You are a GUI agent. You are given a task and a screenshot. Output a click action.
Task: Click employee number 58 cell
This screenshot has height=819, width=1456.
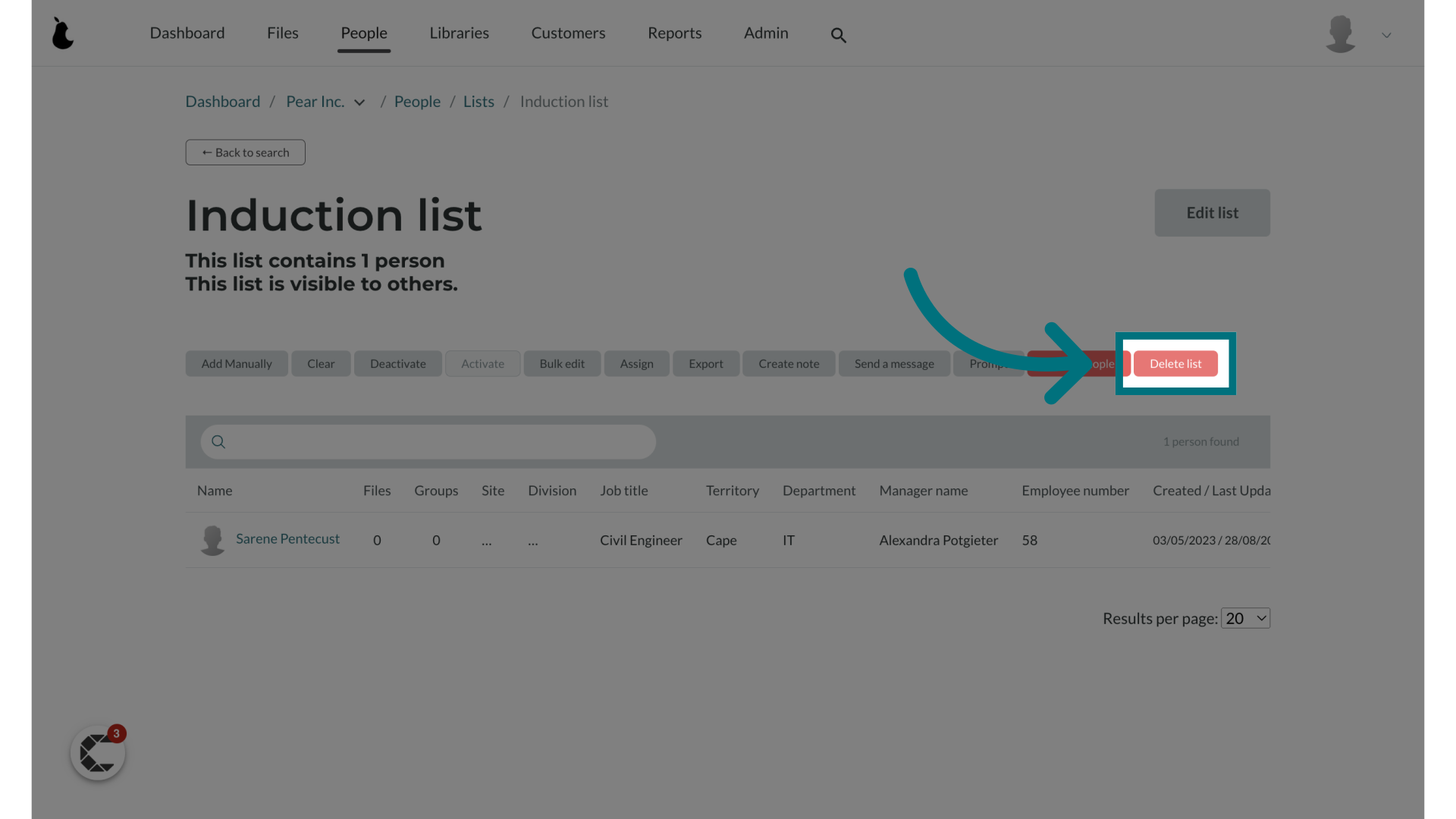[x=1029, y=540]
